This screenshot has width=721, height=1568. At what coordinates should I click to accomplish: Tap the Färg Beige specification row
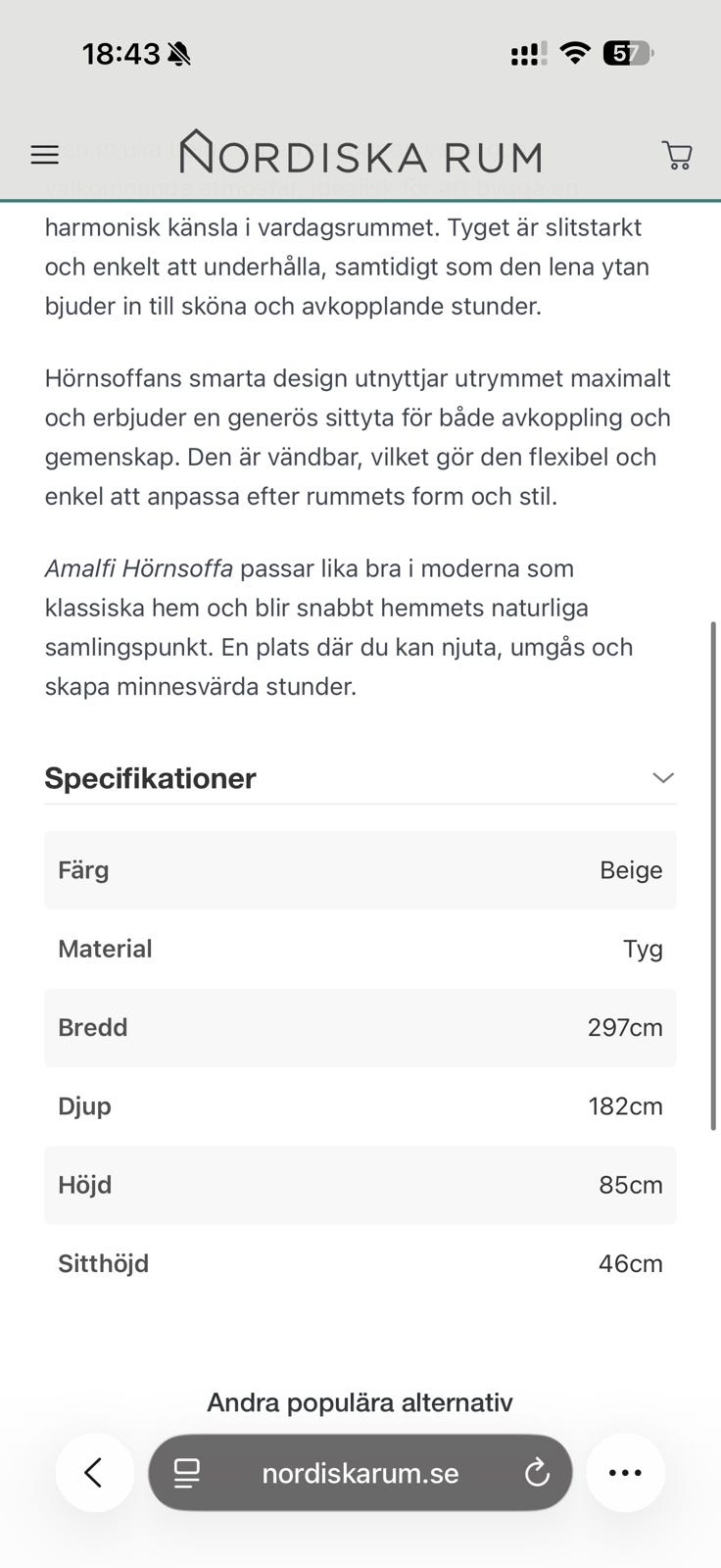click(x=360, y=870)
